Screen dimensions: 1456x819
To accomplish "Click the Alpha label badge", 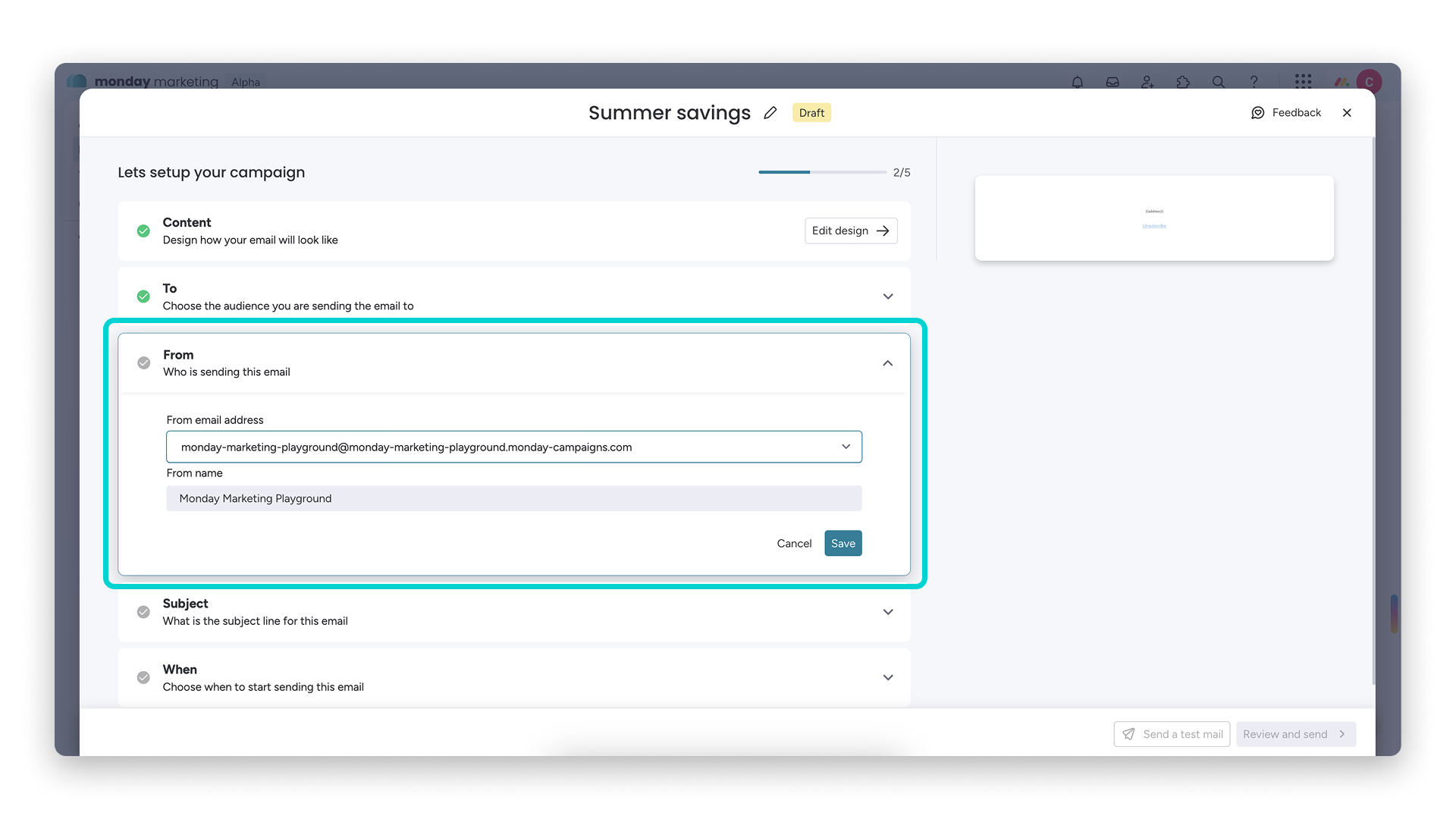I will (246, 82).
